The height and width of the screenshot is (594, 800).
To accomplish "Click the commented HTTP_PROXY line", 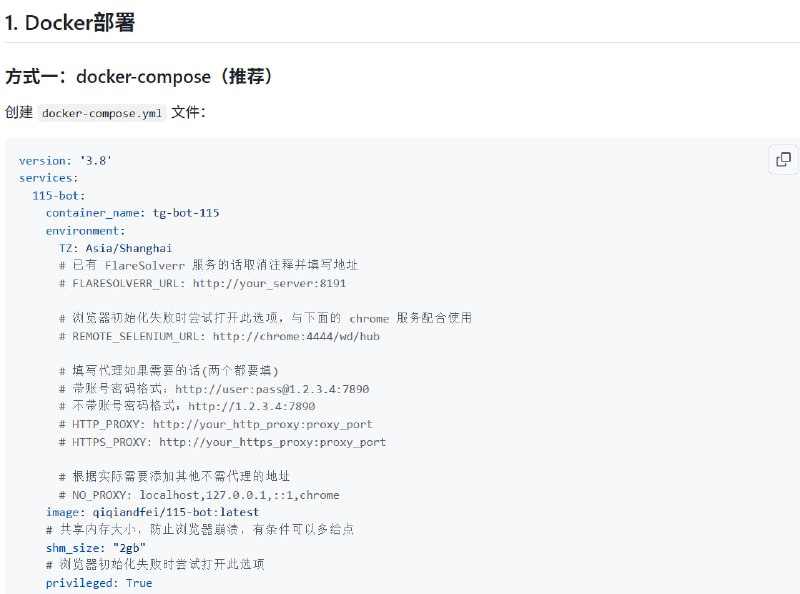I will tap(215, 424).
